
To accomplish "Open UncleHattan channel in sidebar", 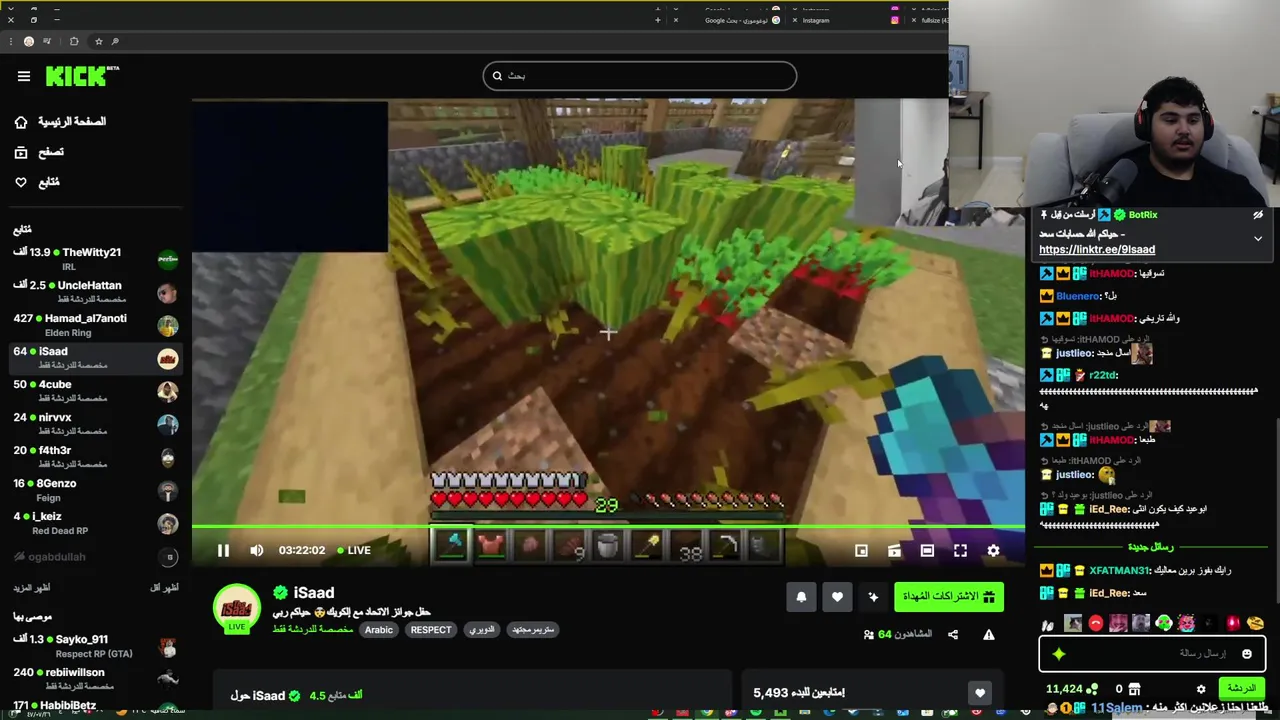I will click(x=96, y=292).
